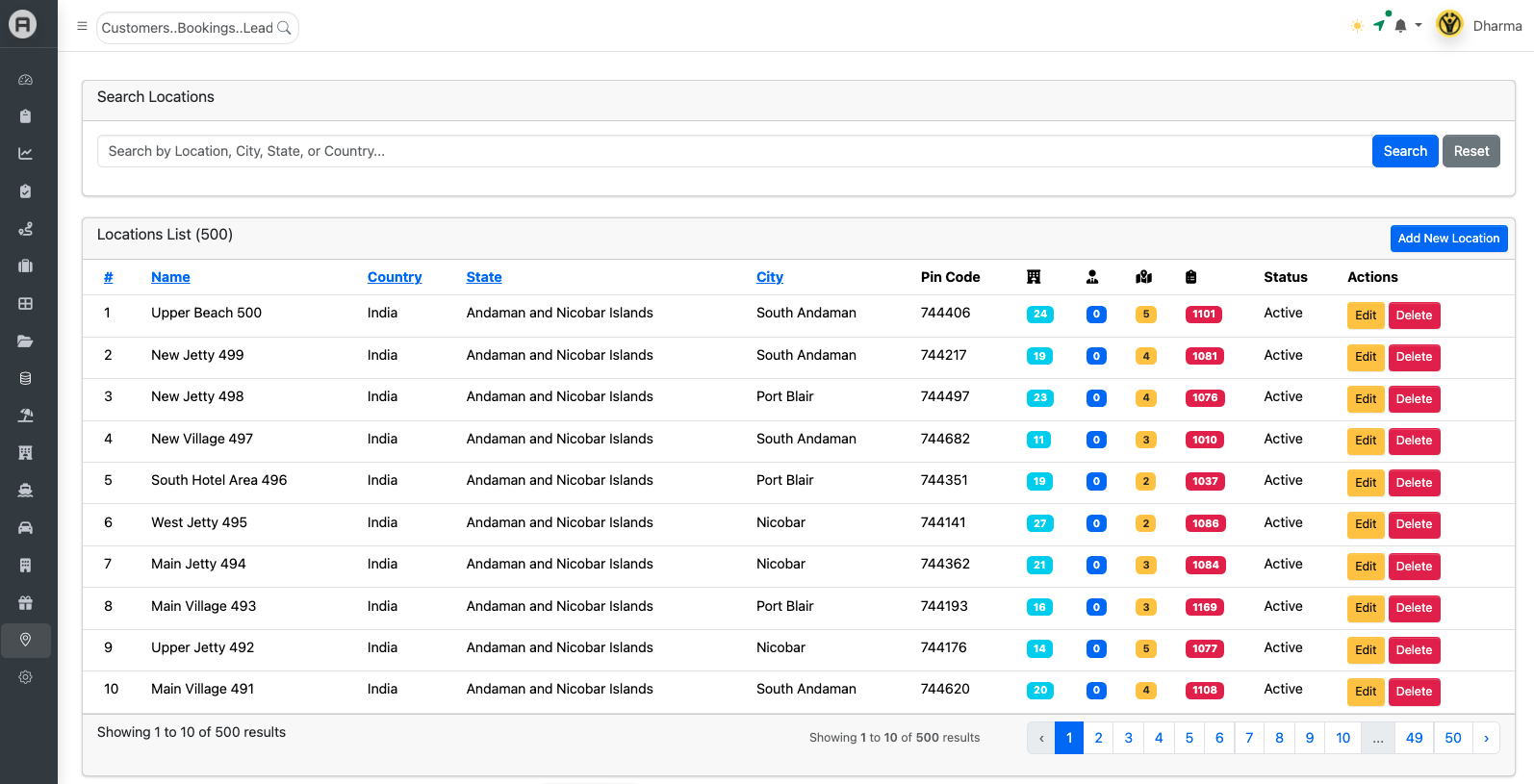Click the next page chevron
1534x784 pixels.
coord(1486,738)
